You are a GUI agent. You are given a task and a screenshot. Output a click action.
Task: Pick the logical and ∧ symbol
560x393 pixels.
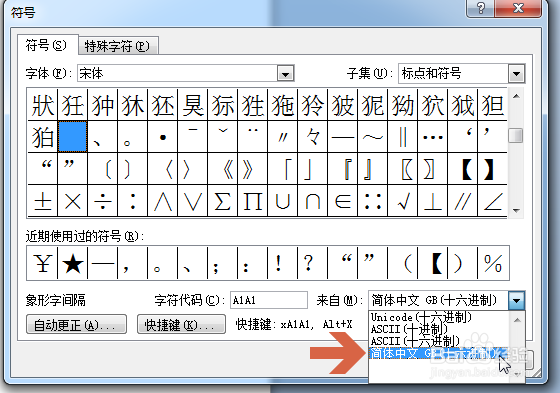162,201
